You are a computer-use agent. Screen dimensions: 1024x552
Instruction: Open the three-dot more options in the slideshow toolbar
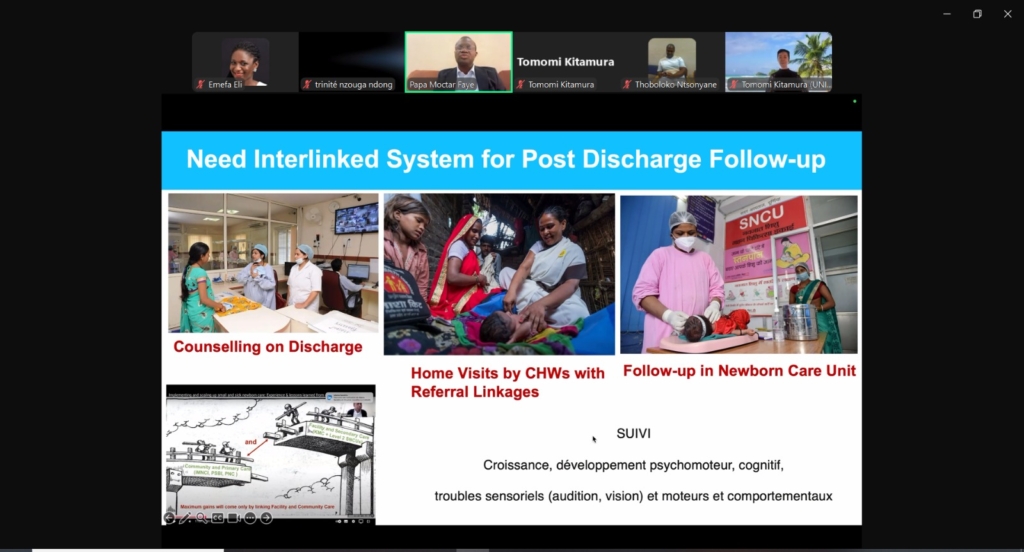(x=249, y=517)
